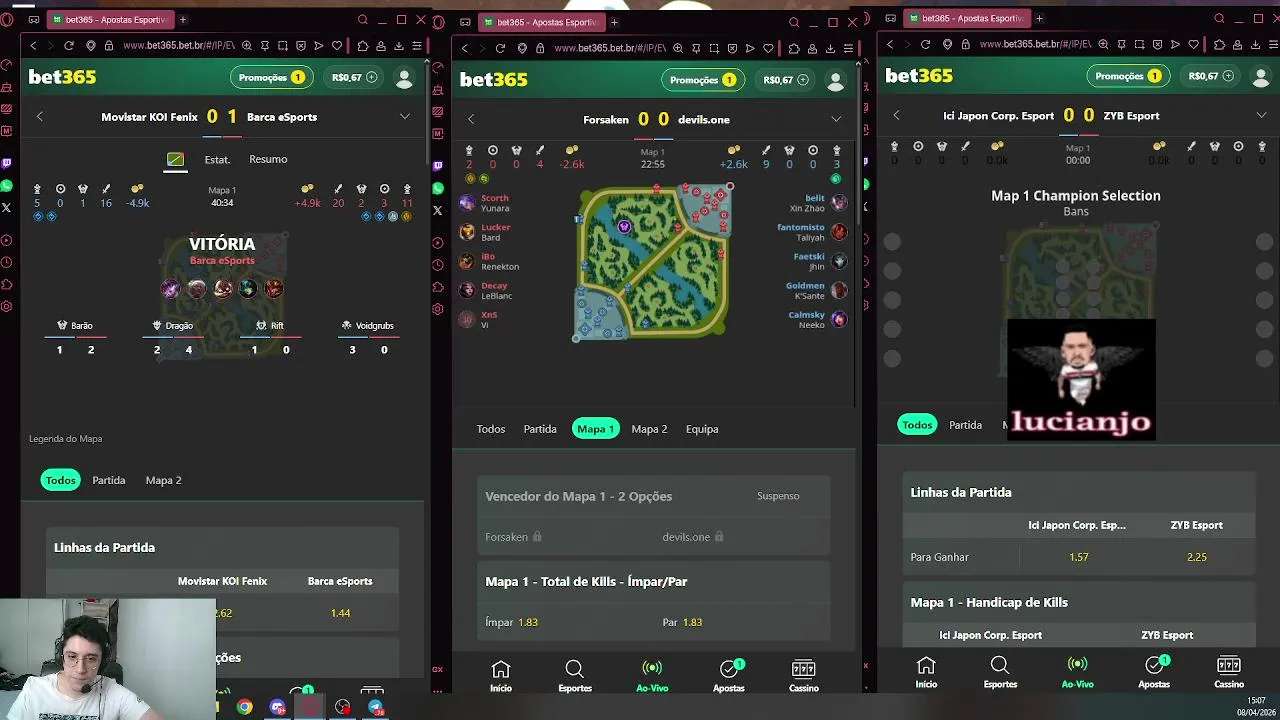Open new tab in the Forsaken browser window

[x=614, y=22]
